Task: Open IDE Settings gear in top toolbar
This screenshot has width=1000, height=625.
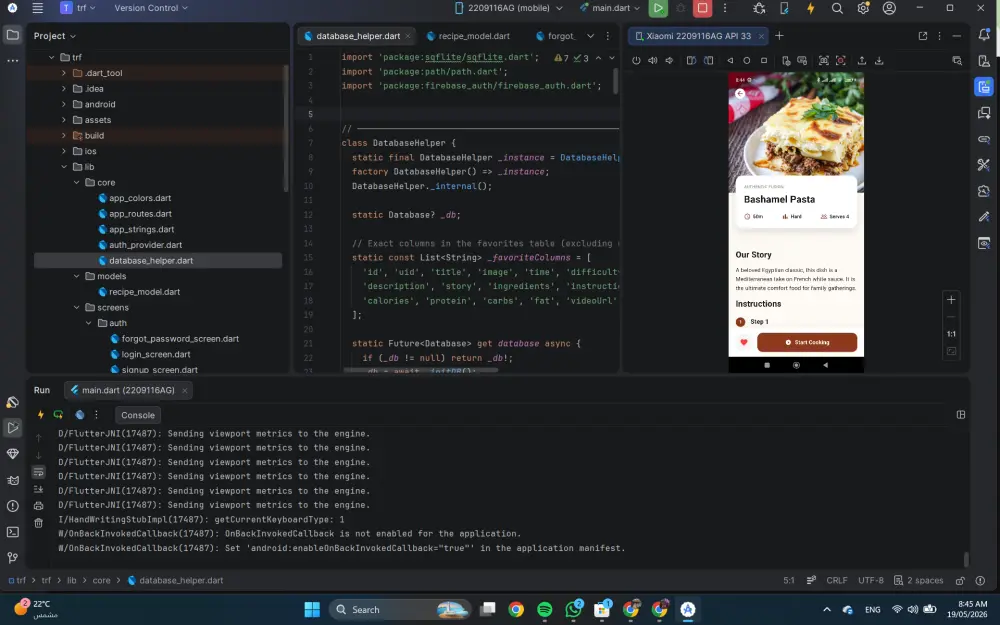Action: click(863, 8)
